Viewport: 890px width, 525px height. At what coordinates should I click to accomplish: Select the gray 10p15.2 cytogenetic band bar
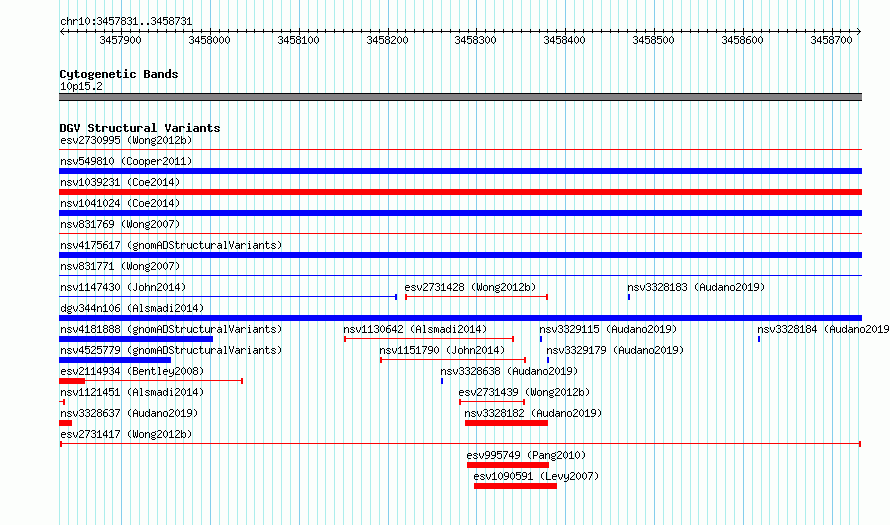click(x=460, y=97)
